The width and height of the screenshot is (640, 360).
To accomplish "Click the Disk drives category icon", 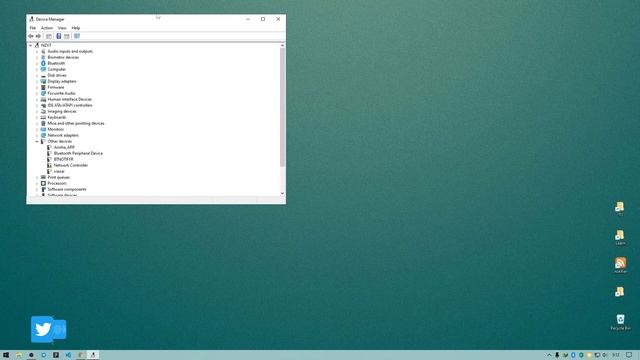I will 43,76.
